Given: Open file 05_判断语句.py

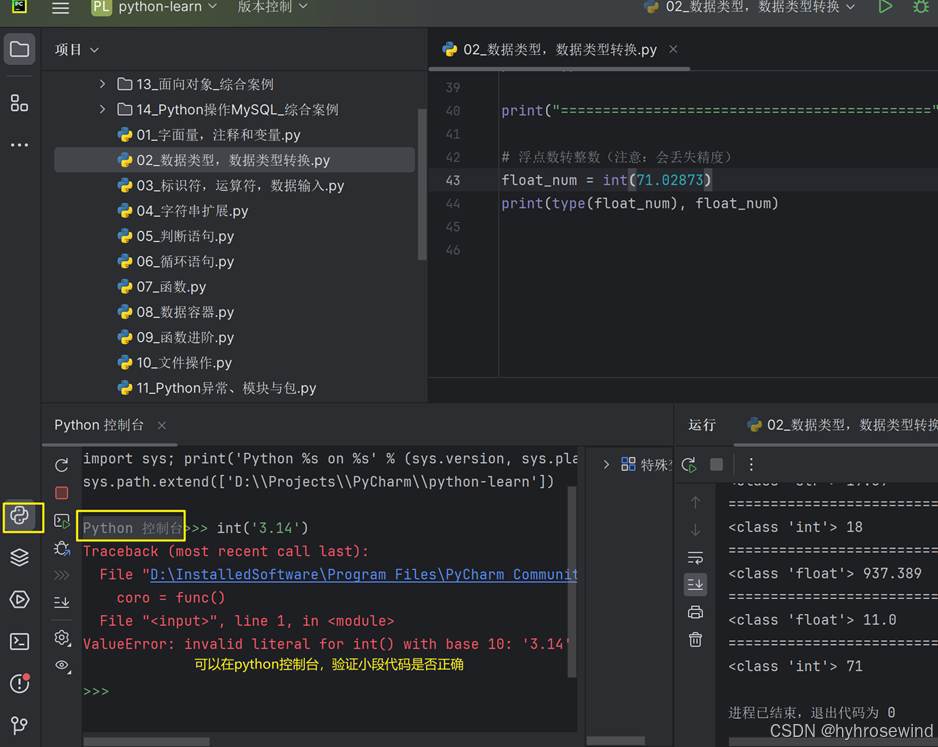Looking at the screenshot, I should (176, 236).
